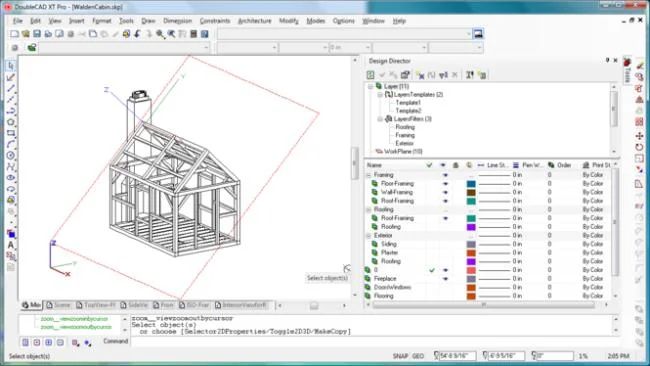Toggle visibility of the Floor-Framing layer
Viewport: 650px width, 366px height.
click(446, 184)
